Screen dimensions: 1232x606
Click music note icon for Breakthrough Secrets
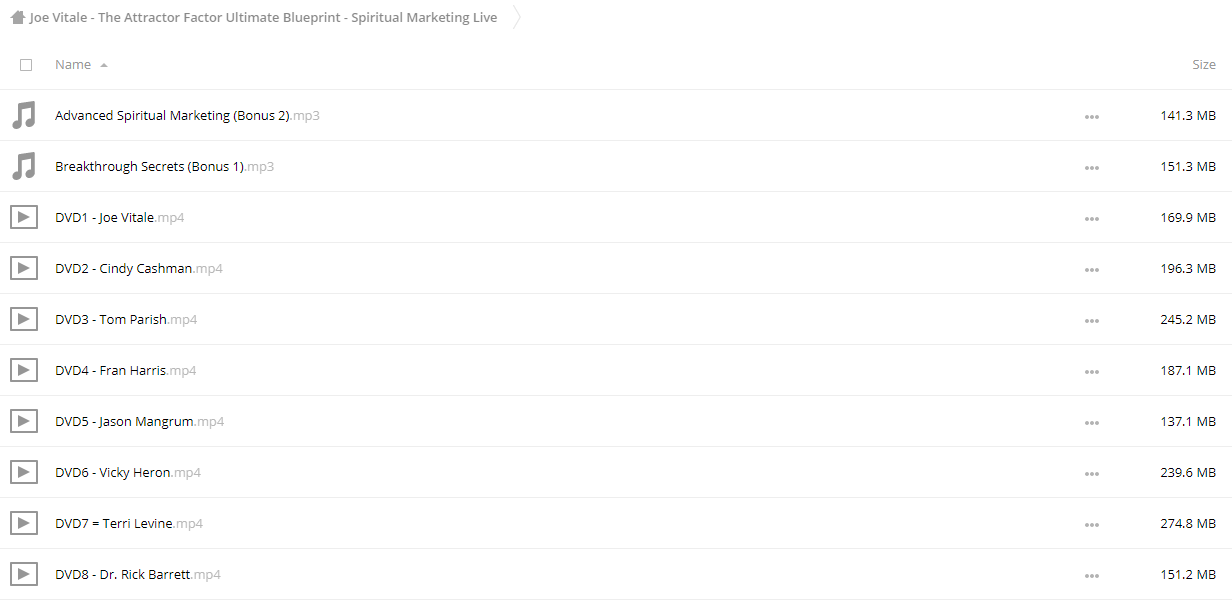point(23,166)
